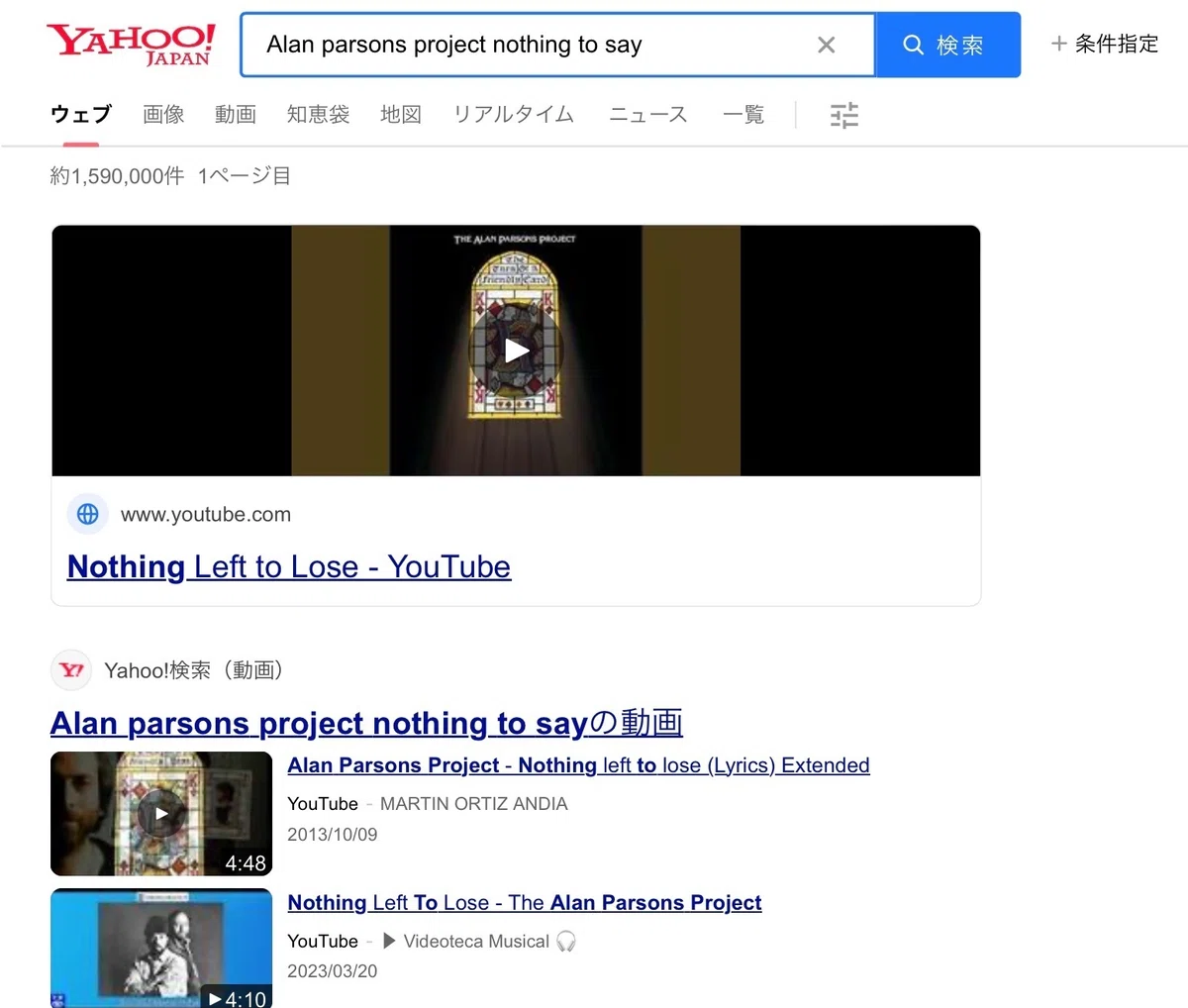Select the ウェブ tab
Screen dimensions: 1188x1008
click(x=80, y=115)
